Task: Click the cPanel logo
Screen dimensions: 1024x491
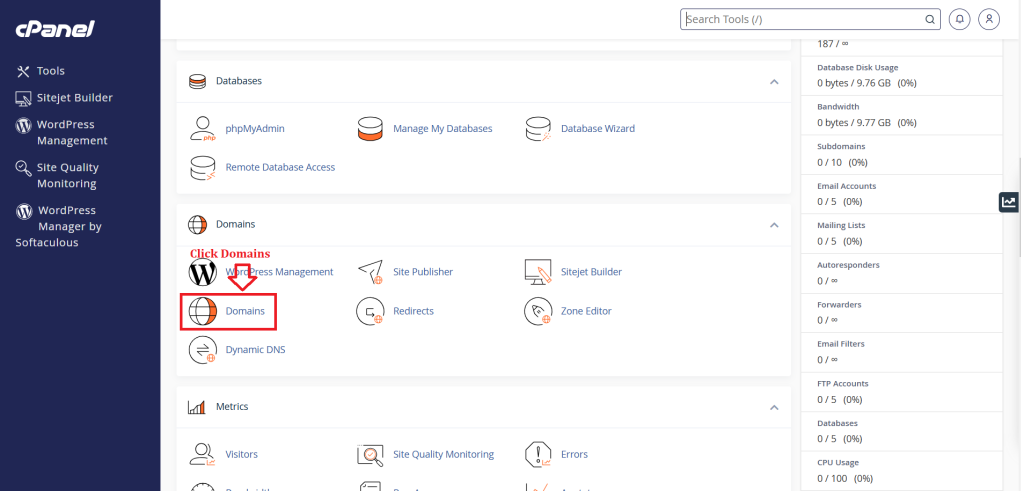Action: coord(56,29)
